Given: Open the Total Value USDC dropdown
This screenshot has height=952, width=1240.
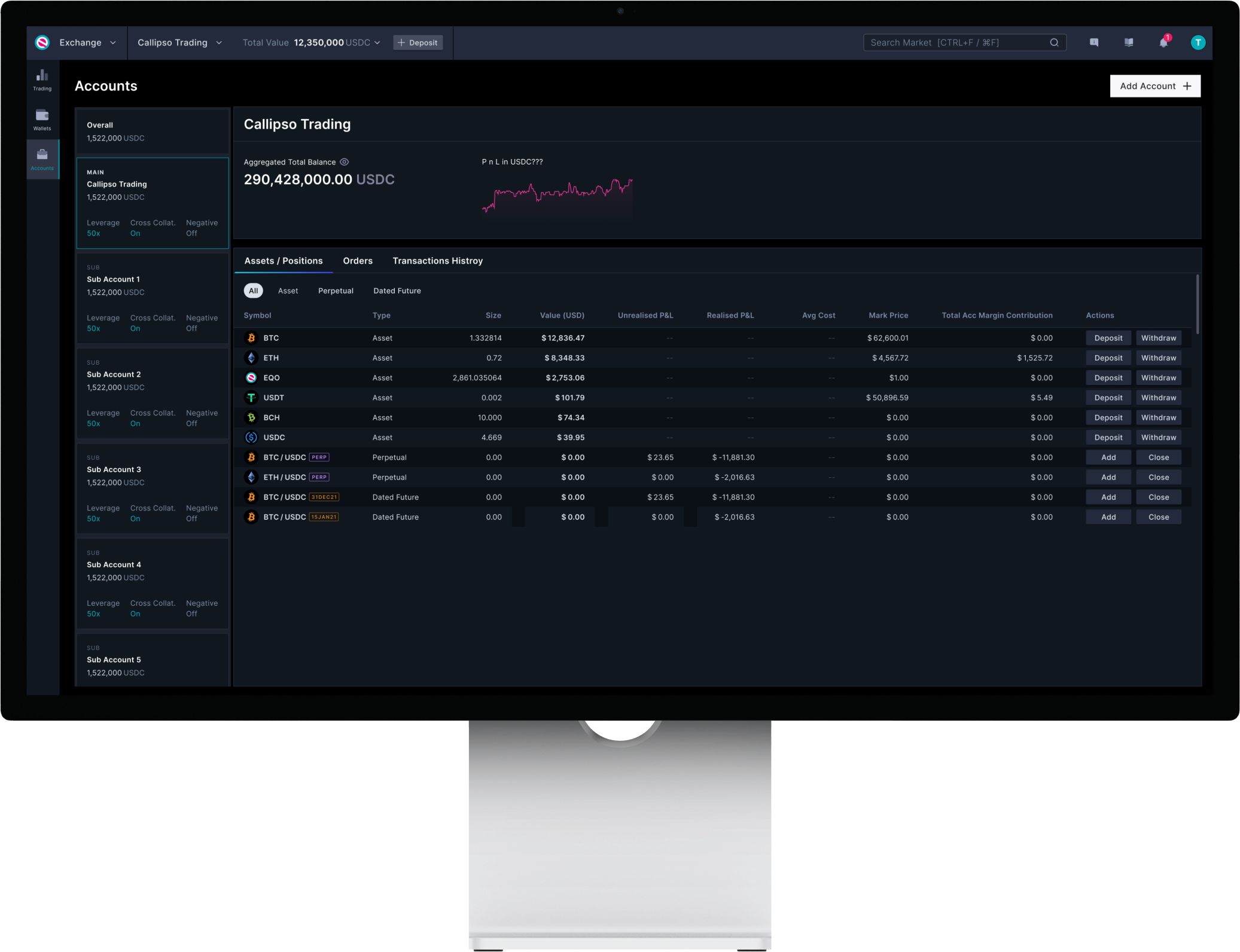Looking at the screenshot, I should pos(377,42).
